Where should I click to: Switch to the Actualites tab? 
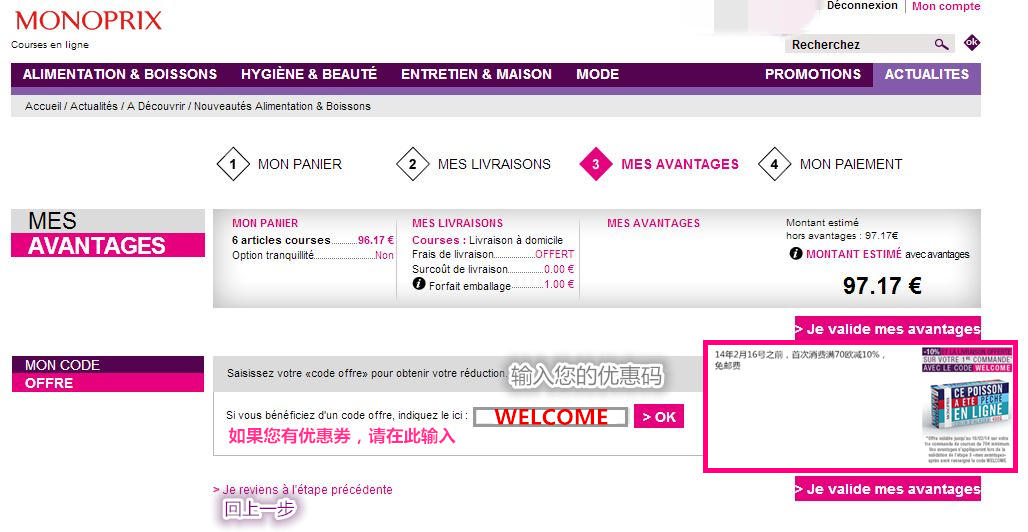point(926,74)
